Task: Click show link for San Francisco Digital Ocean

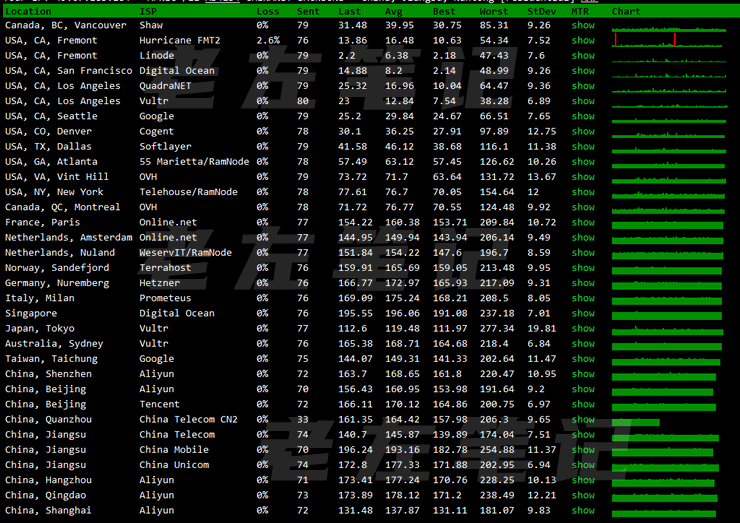Action: point(582,71)
